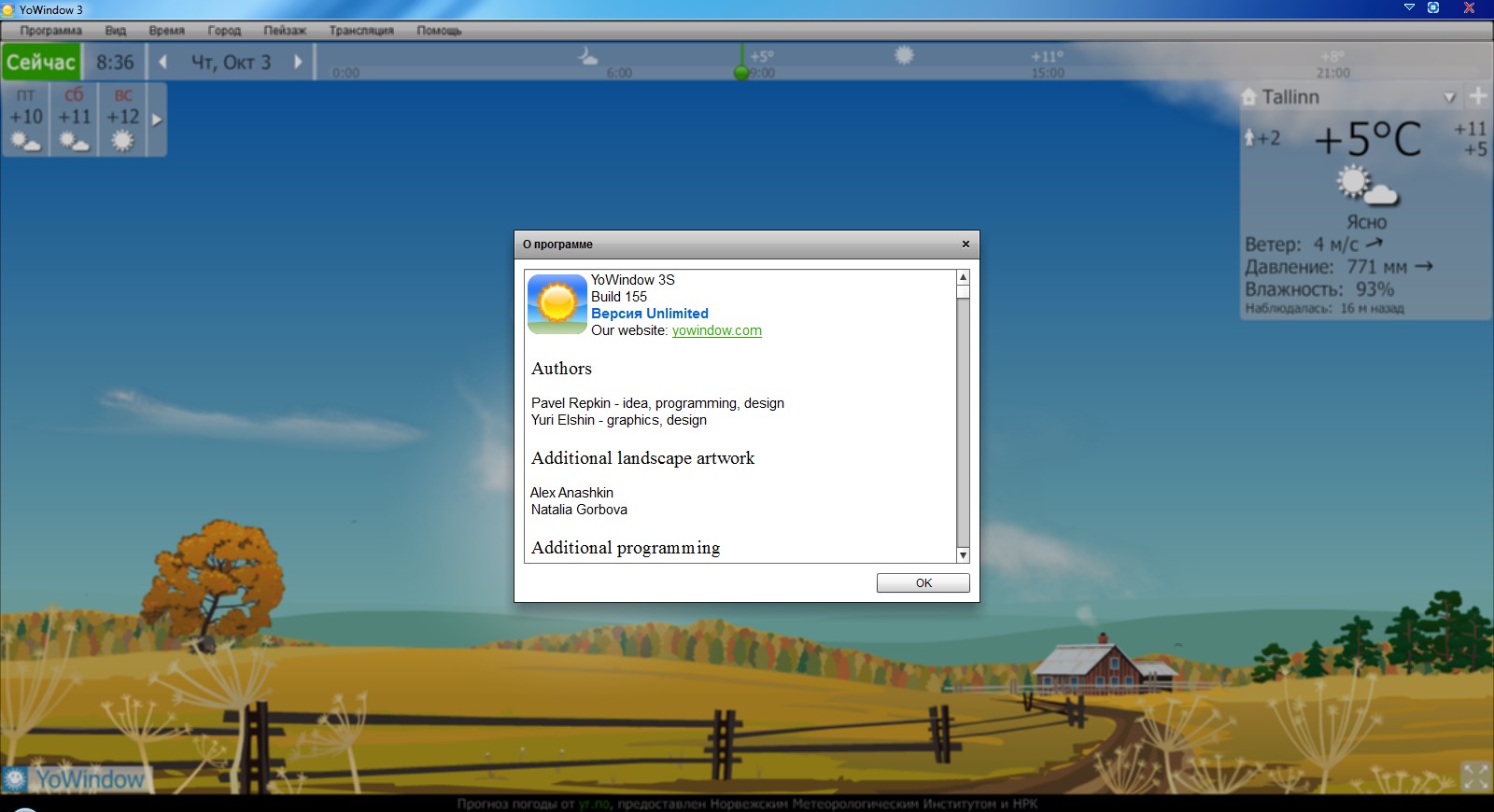Open the Город menu
This screenshot has height=812, width=1494.
tap(224, 31)
